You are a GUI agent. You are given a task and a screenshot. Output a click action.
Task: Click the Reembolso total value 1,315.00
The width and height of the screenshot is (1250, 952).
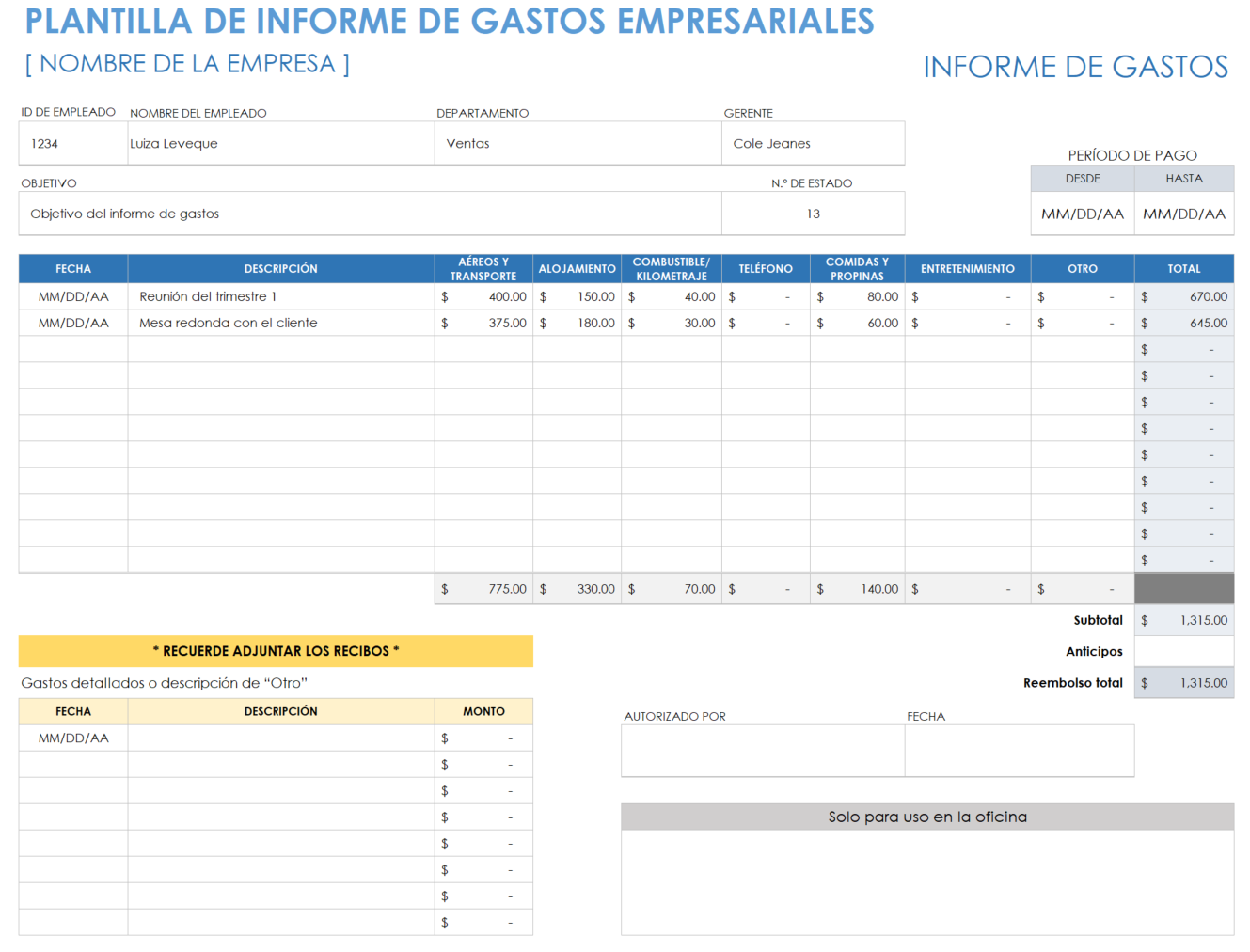coord(1184,683)
